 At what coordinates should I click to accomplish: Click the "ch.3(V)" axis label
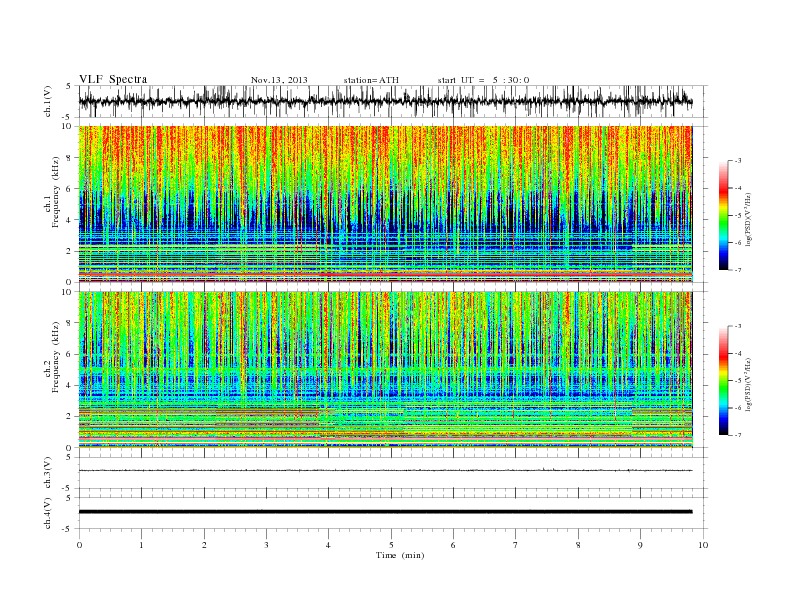pyautogui.click(x=48, y=473)
